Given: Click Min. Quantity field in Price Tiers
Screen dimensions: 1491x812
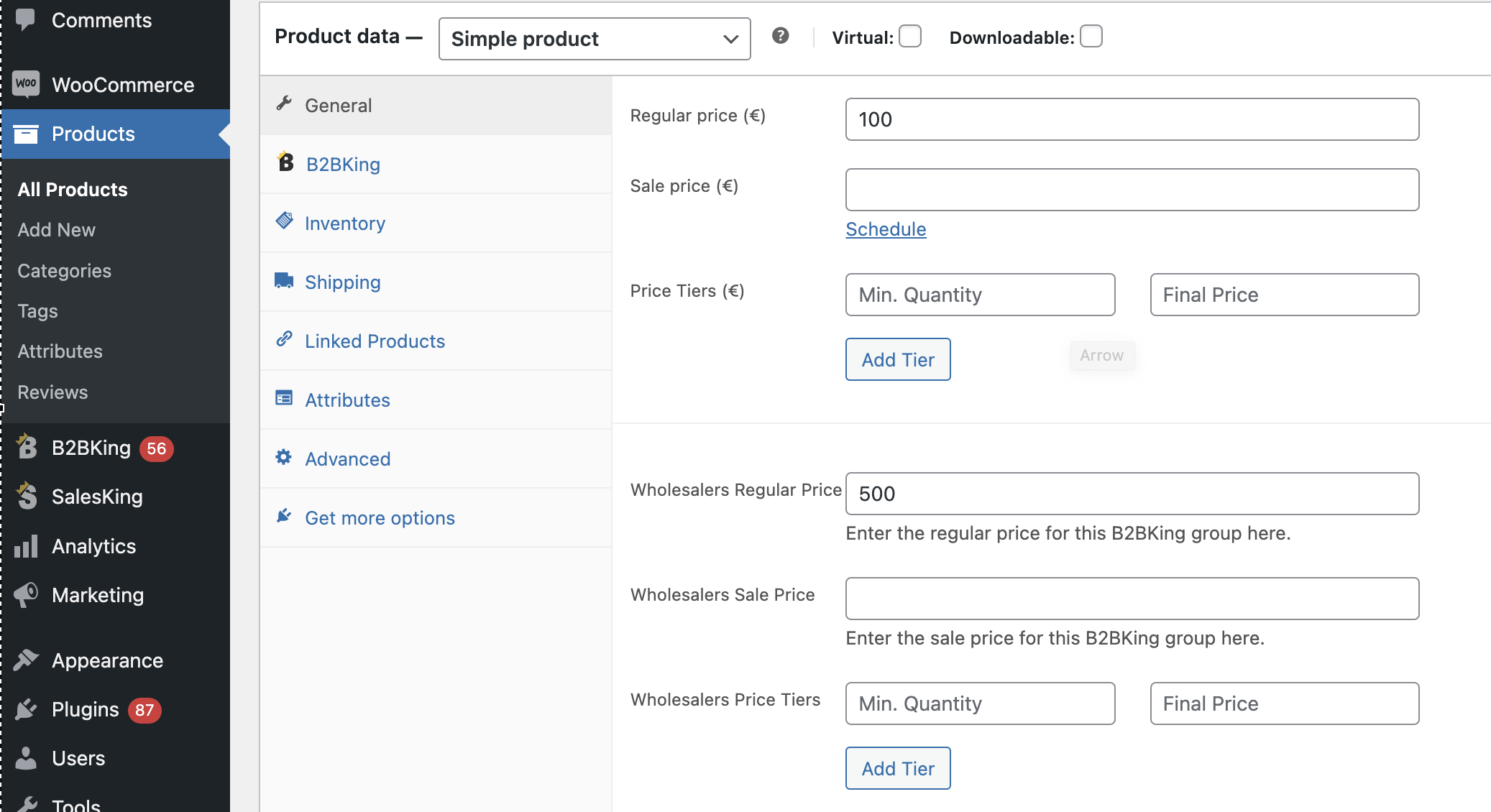Looking at the screenshot, I should tap(981, 295).
